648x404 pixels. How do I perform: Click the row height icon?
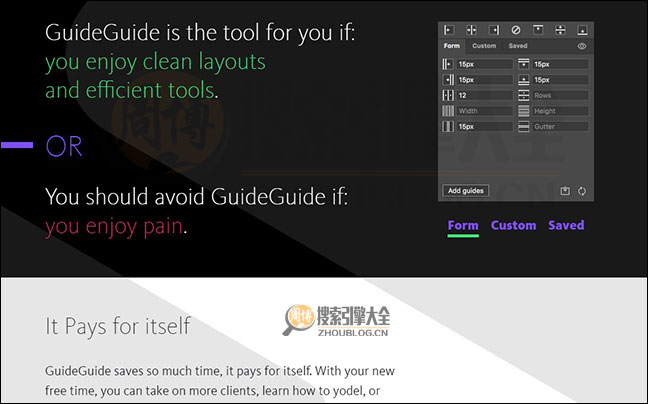coord(524,111)
